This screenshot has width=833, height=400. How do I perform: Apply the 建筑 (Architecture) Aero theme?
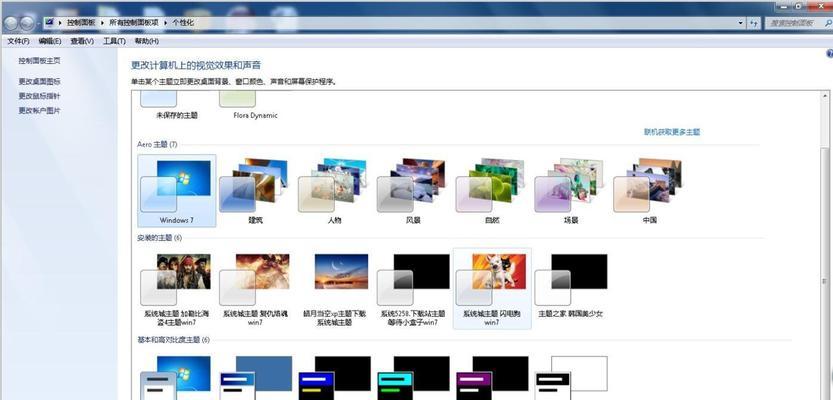(255, 191)
